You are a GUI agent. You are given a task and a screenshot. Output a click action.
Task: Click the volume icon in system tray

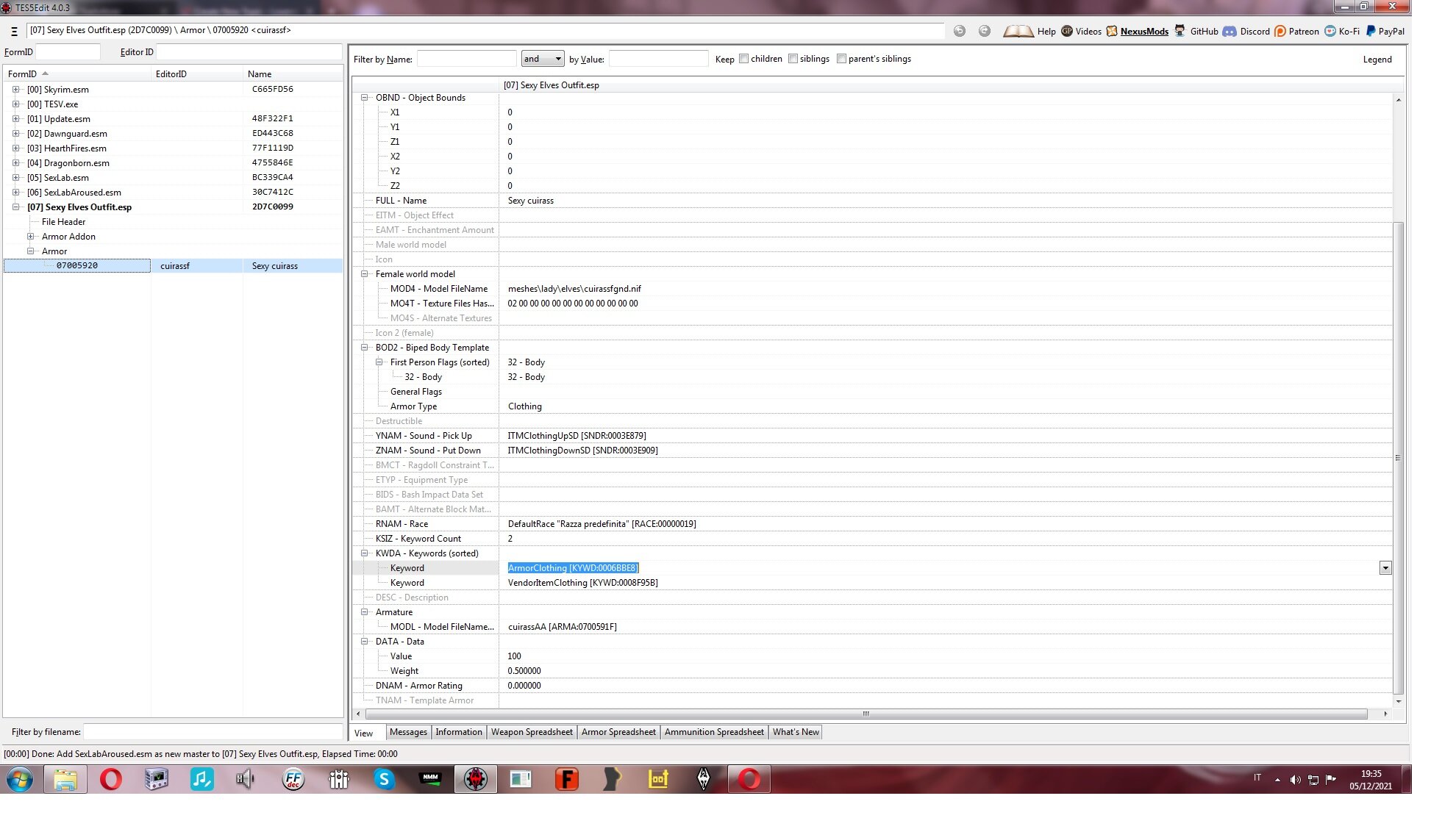pos(1295,780)
